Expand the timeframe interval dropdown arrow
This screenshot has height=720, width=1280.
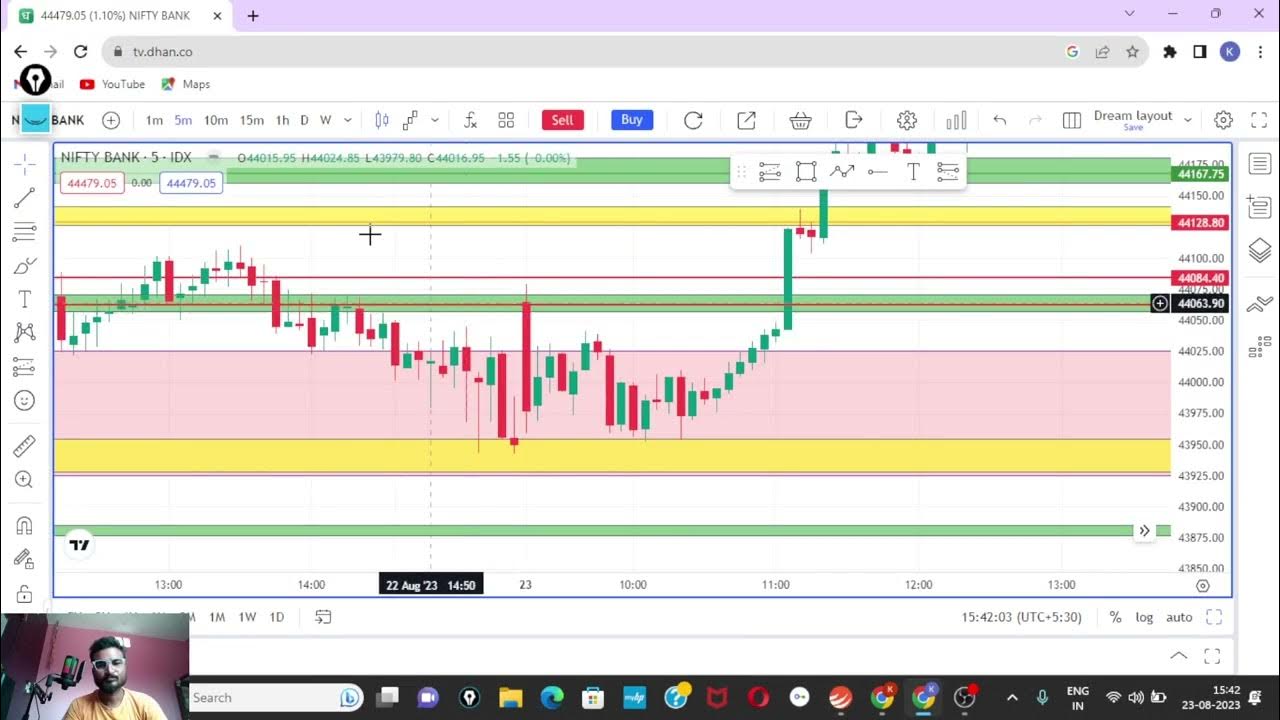(348, 120)
